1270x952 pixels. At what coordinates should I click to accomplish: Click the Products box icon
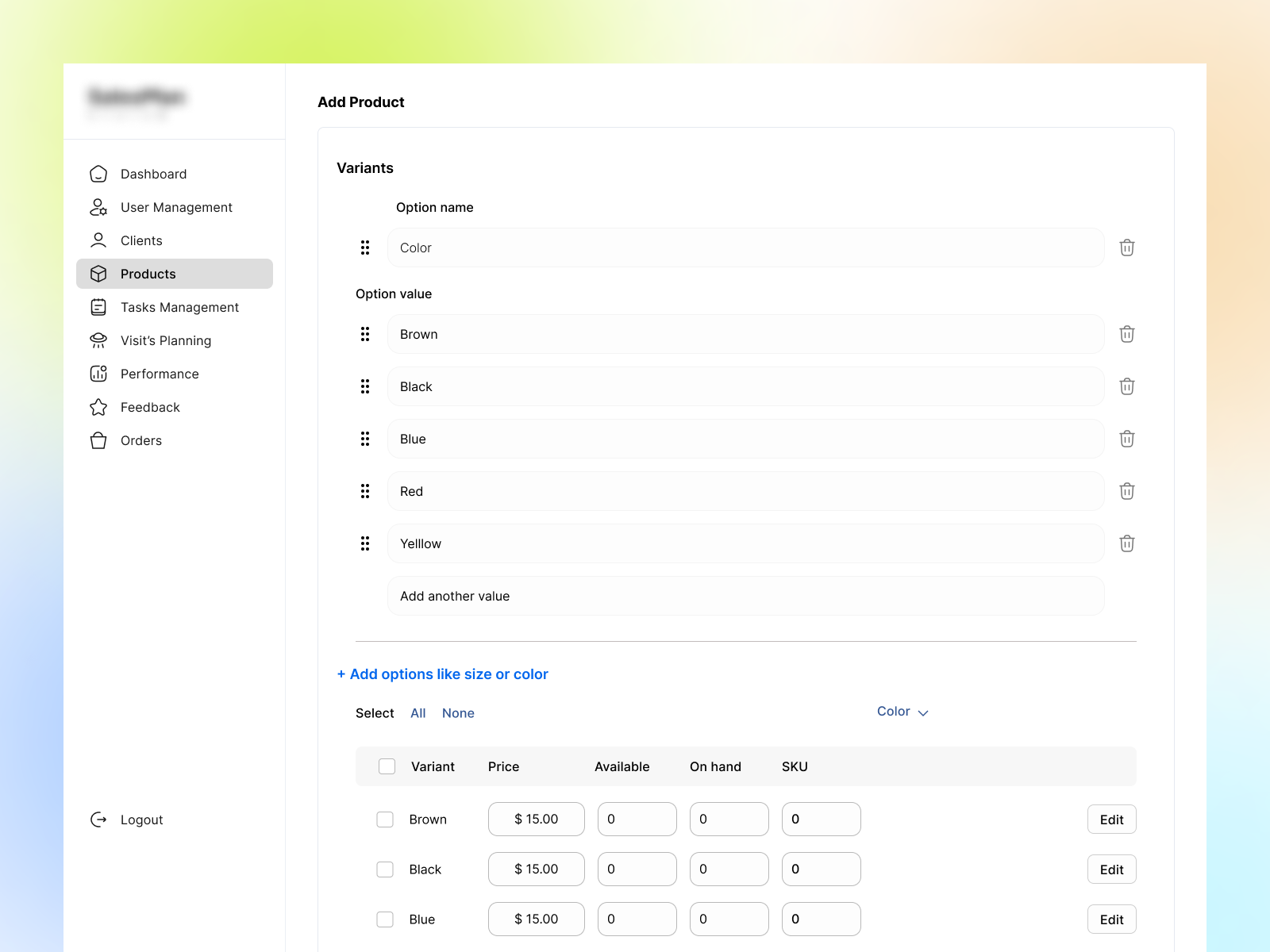click(98, 274)
